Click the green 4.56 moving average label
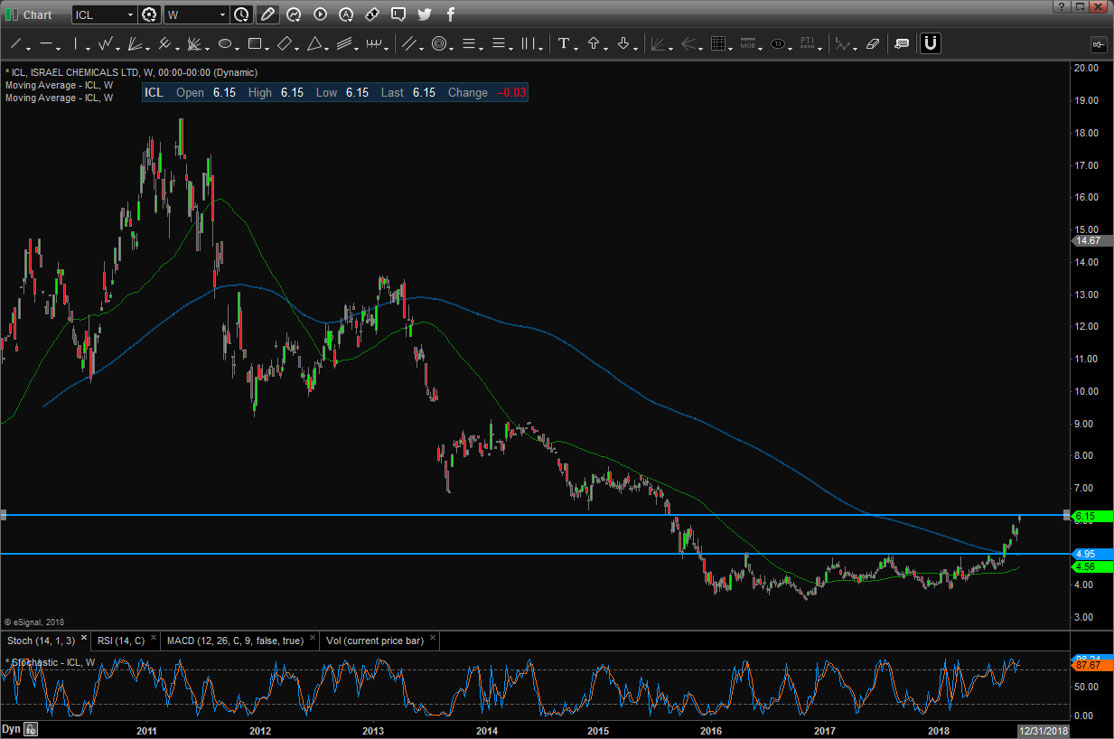Viewport: 1114px width, 739px height. [x=1092, y=567]
